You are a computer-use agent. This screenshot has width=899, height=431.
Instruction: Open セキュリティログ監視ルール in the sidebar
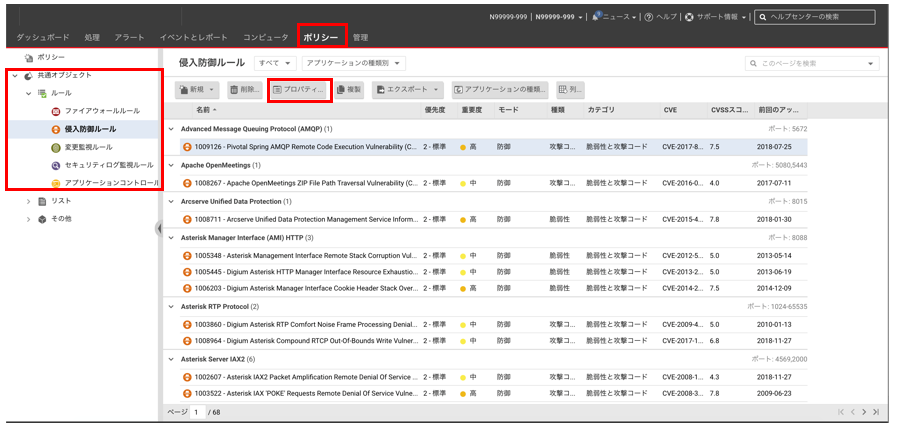click(108, 165)
